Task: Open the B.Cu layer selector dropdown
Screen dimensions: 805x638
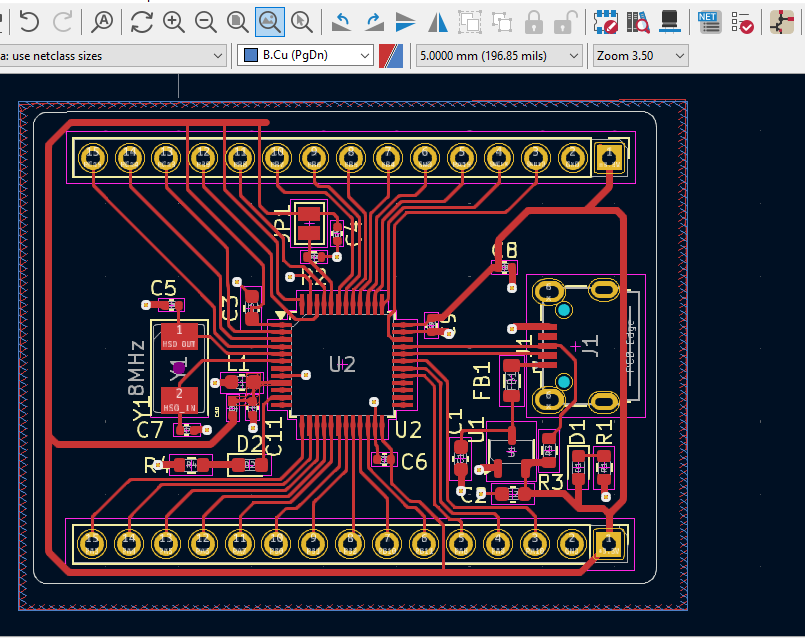Action: click(x=306, y=56)
